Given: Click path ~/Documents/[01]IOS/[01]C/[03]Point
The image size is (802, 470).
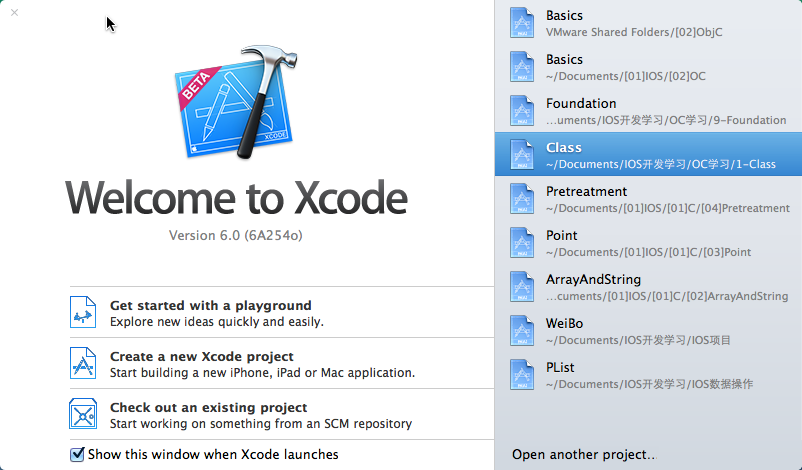Looking at the screenshot, I should [x=648, y=252].
